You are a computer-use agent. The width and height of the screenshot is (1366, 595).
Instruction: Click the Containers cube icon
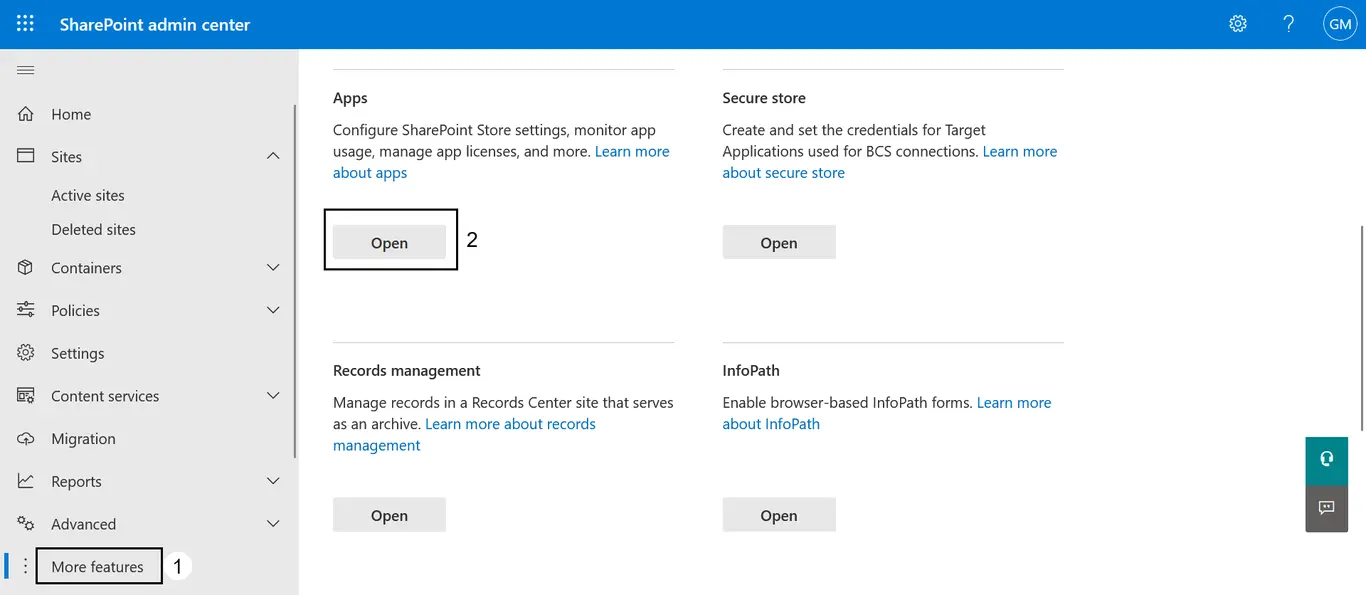coord(26,268)
